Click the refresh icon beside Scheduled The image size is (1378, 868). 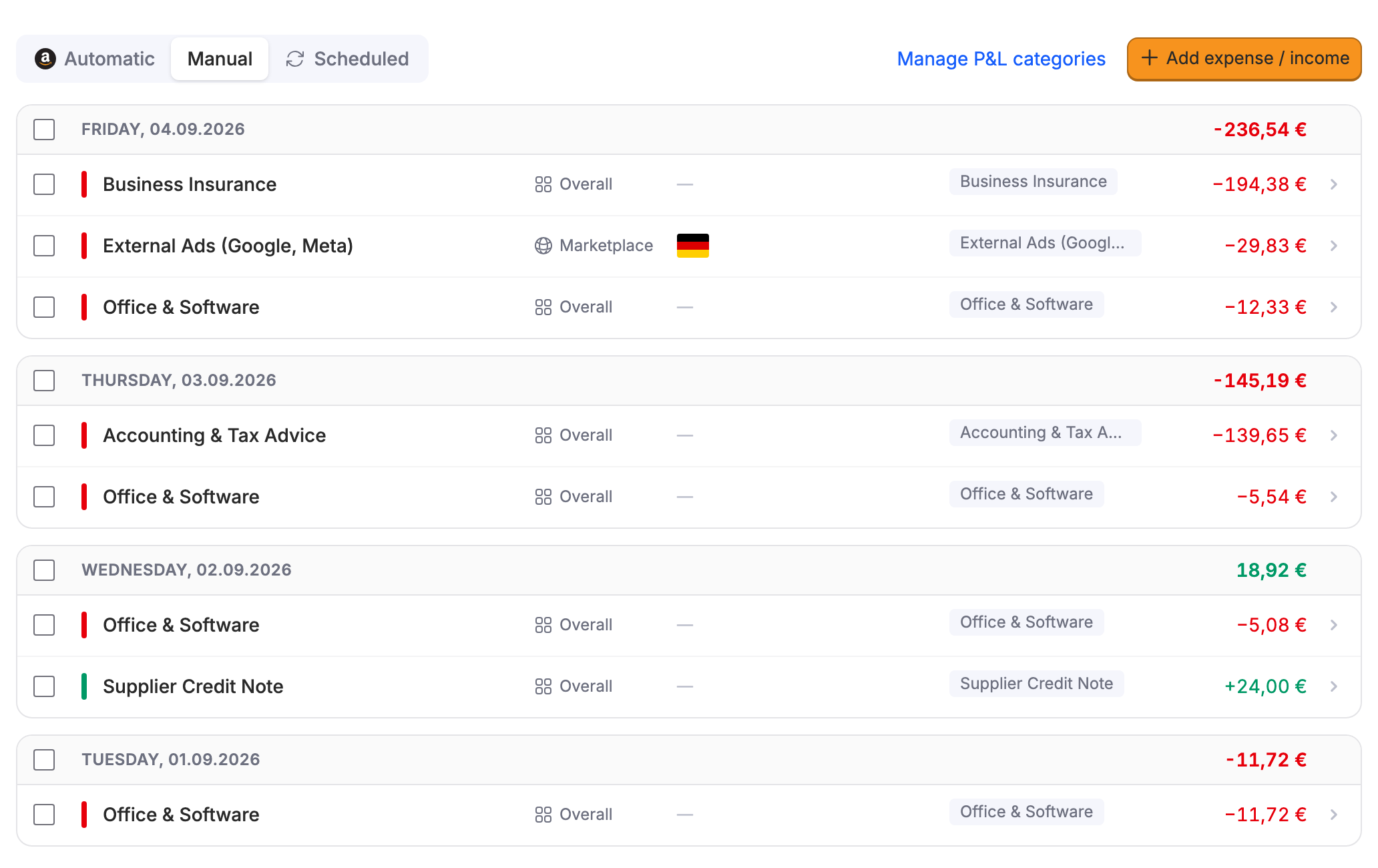click(x=295, y=59)
